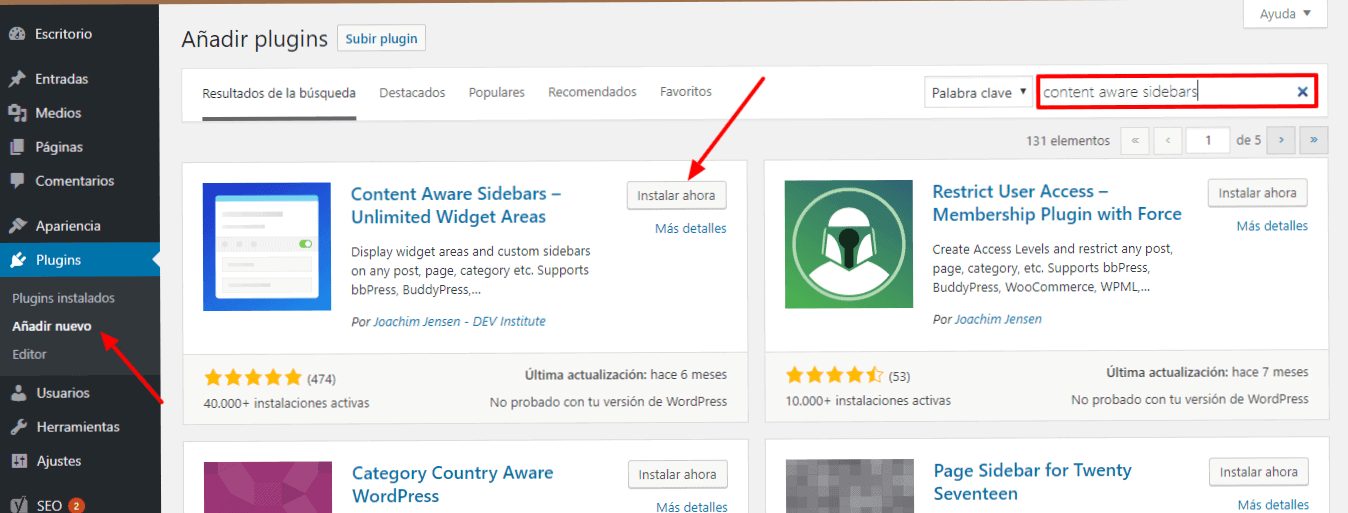
Task: Open Content Aware Sidebars title link
Action: pos(456,205)
